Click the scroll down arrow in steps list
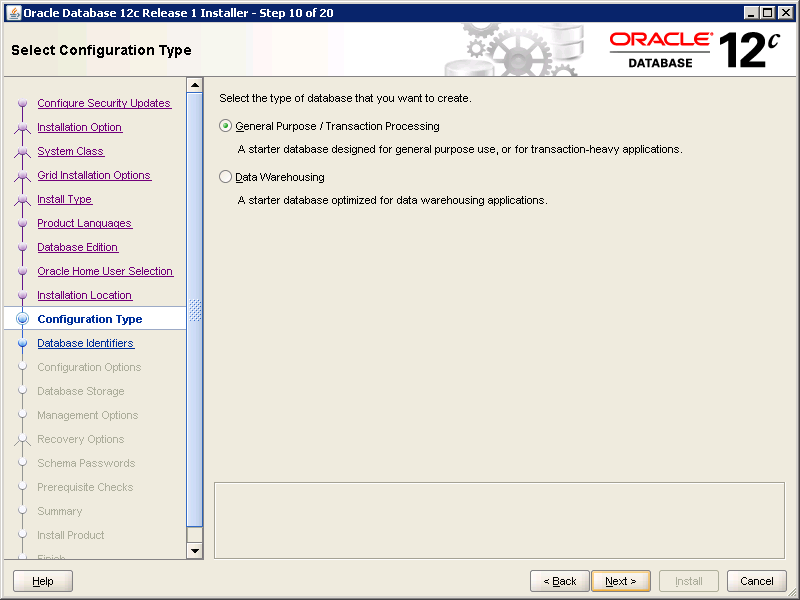Screen dimensions: 800x600 click(x=195, y=551)
